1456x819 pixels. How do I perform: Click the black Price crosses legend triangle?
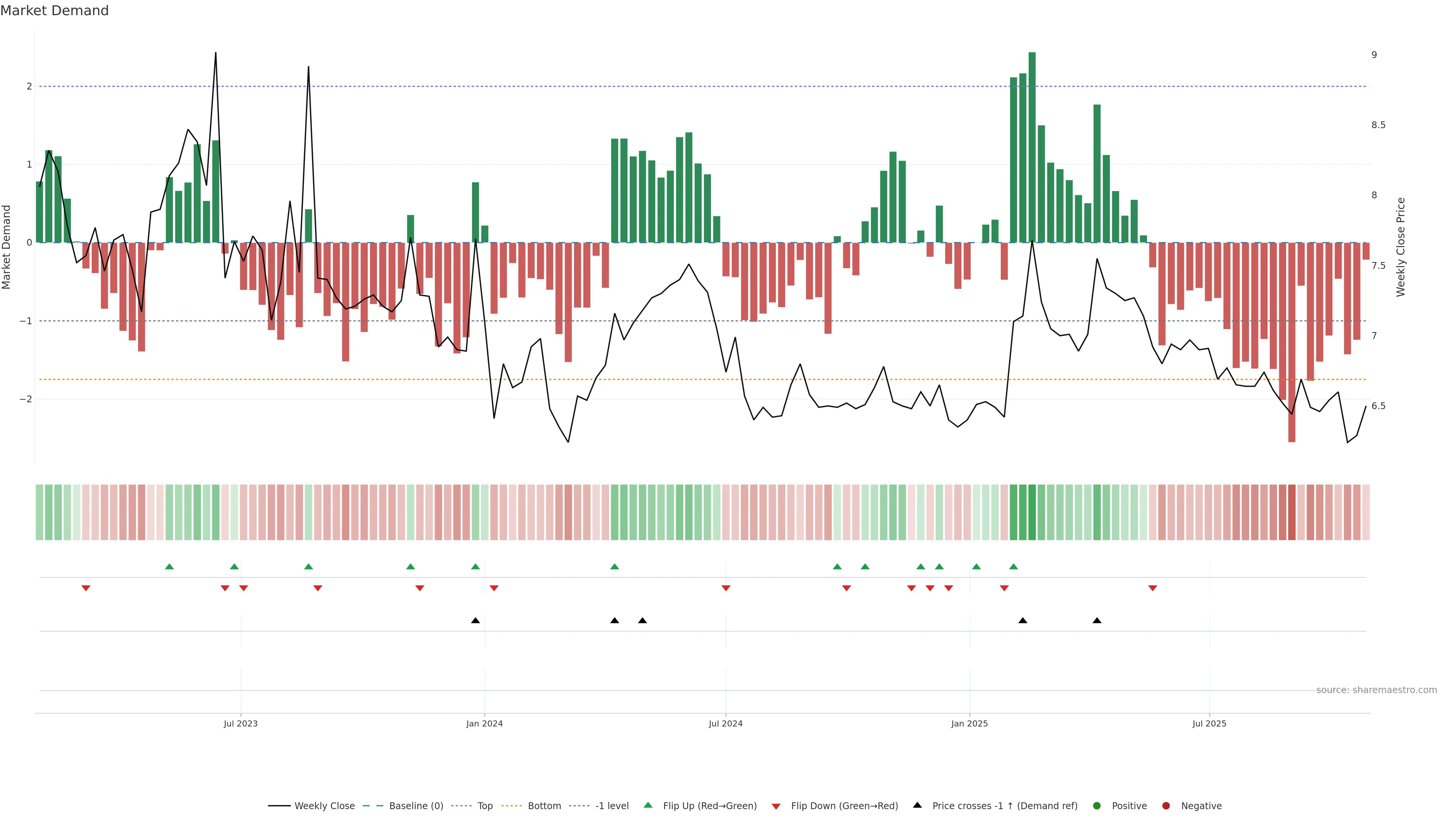[x=917, y=805]
